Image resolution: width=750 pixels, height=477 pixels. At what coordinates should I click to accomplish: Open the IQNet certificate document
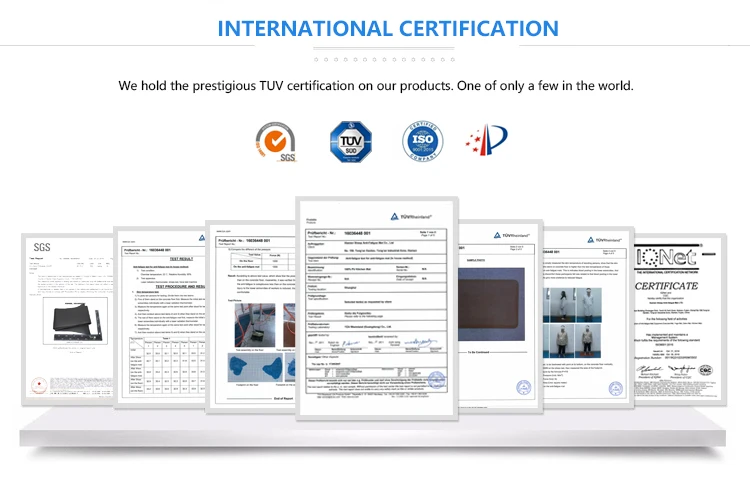(680, 319)
